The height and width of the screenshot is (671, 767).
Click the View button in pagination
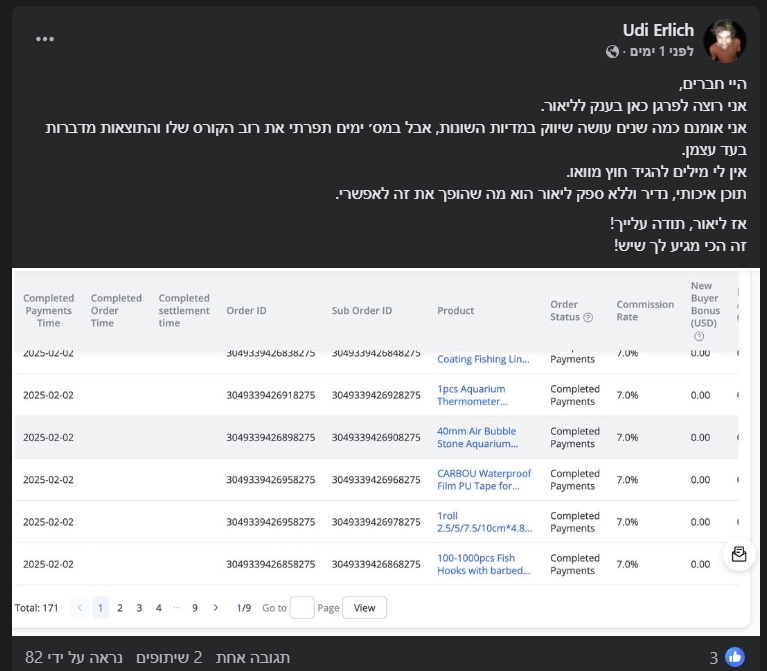click(x=364, y=608)
